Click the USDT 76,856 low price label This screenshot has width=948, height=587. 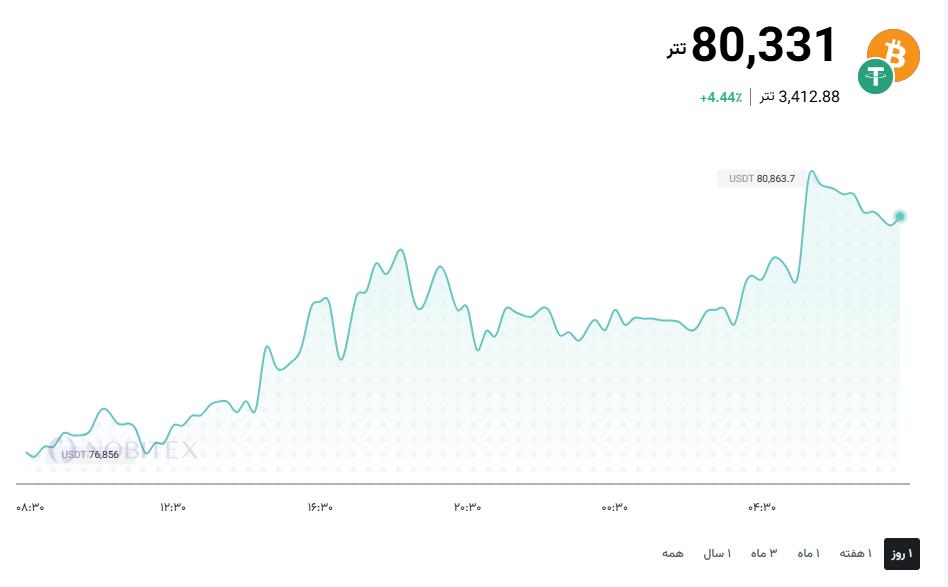tap(90, 455)
